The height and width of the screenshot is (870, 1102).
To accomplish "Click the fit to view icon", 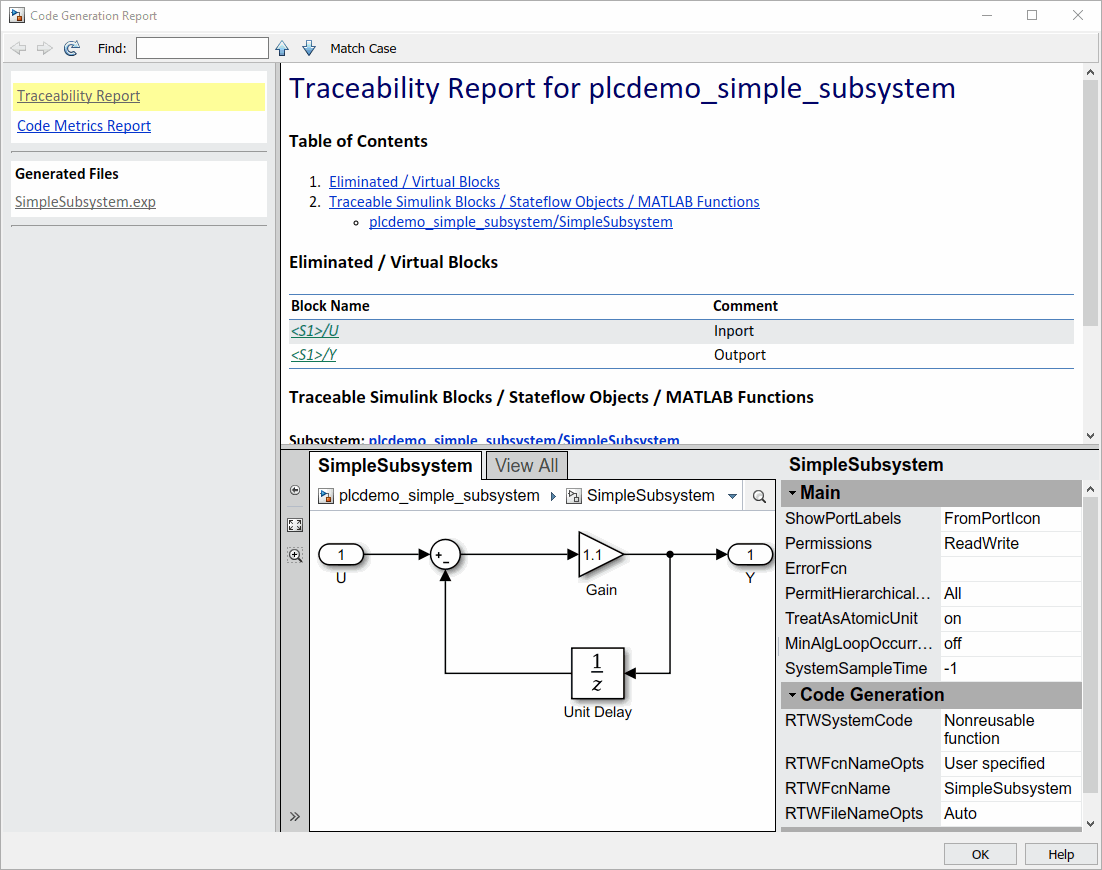I will 295,525.
